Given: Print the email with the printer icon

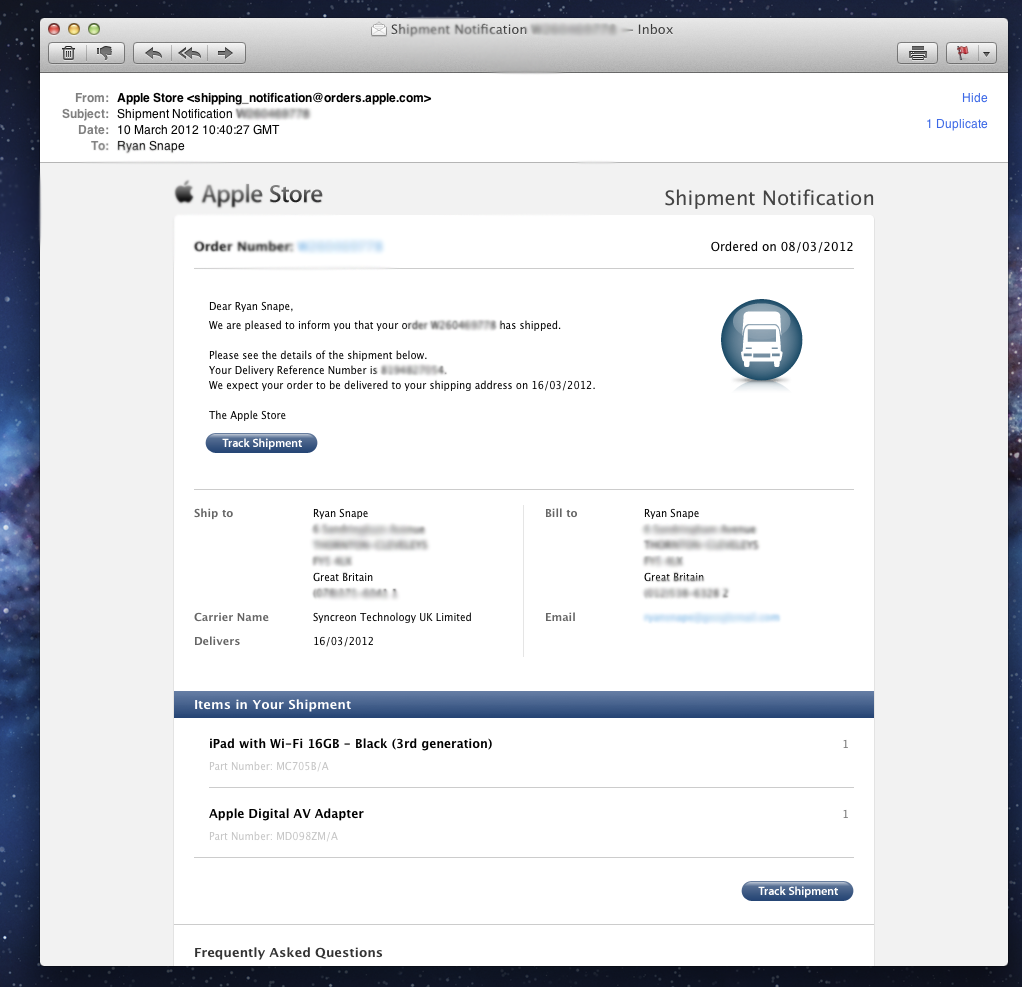Looking at the screenshot, I should [917, 53].
